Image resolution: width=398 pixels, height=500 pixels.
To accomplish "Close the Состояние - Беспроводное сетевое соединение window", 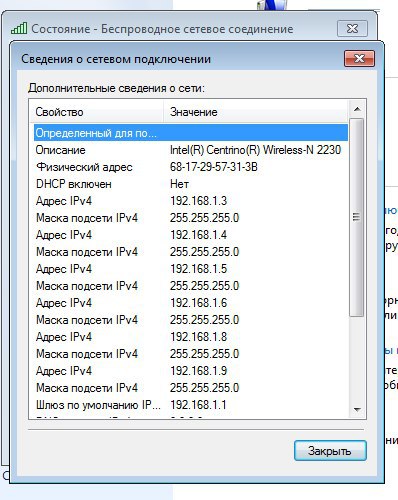I will click(352, 29).
